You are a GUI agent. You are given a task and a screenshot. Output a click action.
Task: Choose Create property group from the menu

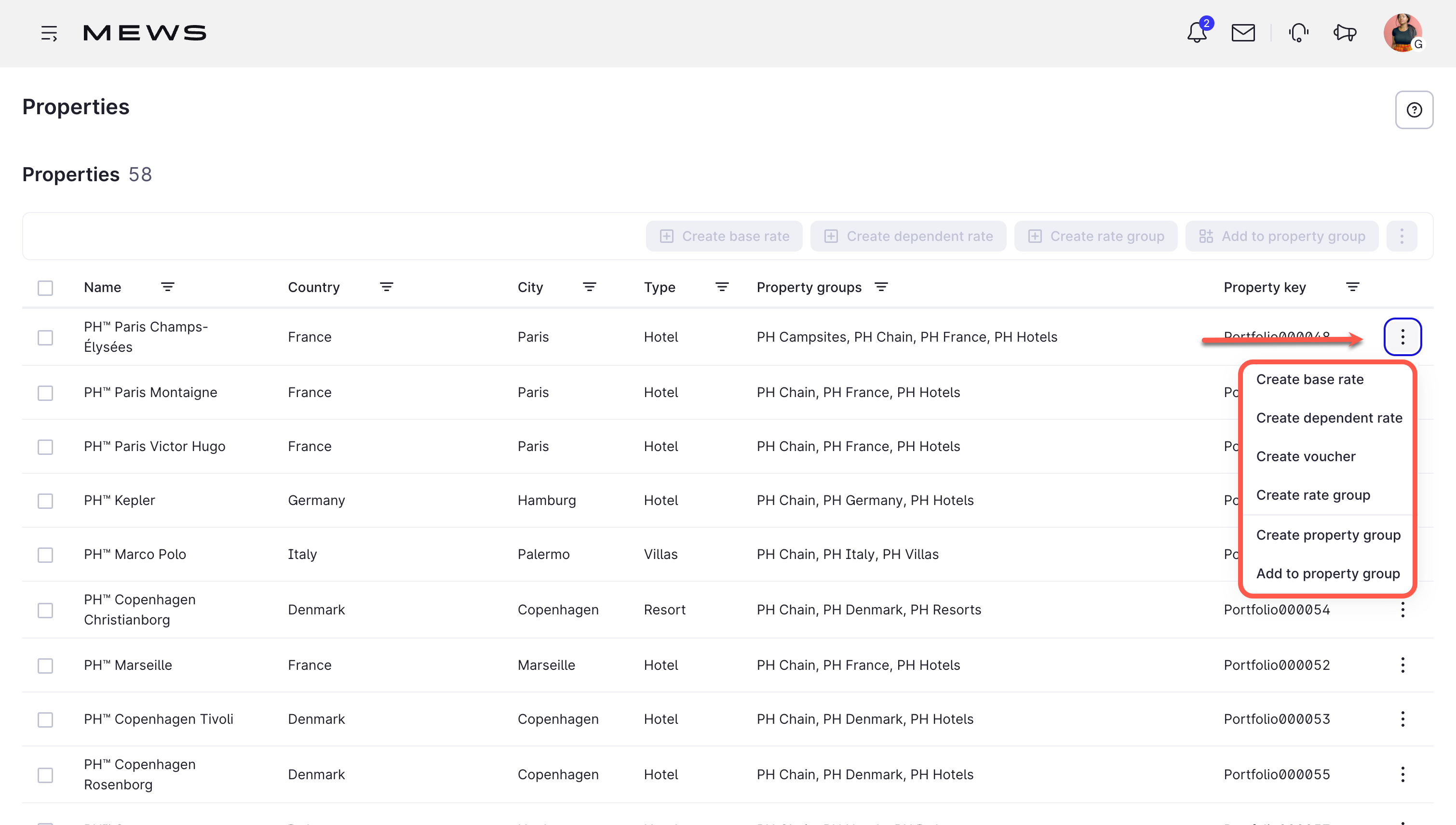(x=1327, y=535)
